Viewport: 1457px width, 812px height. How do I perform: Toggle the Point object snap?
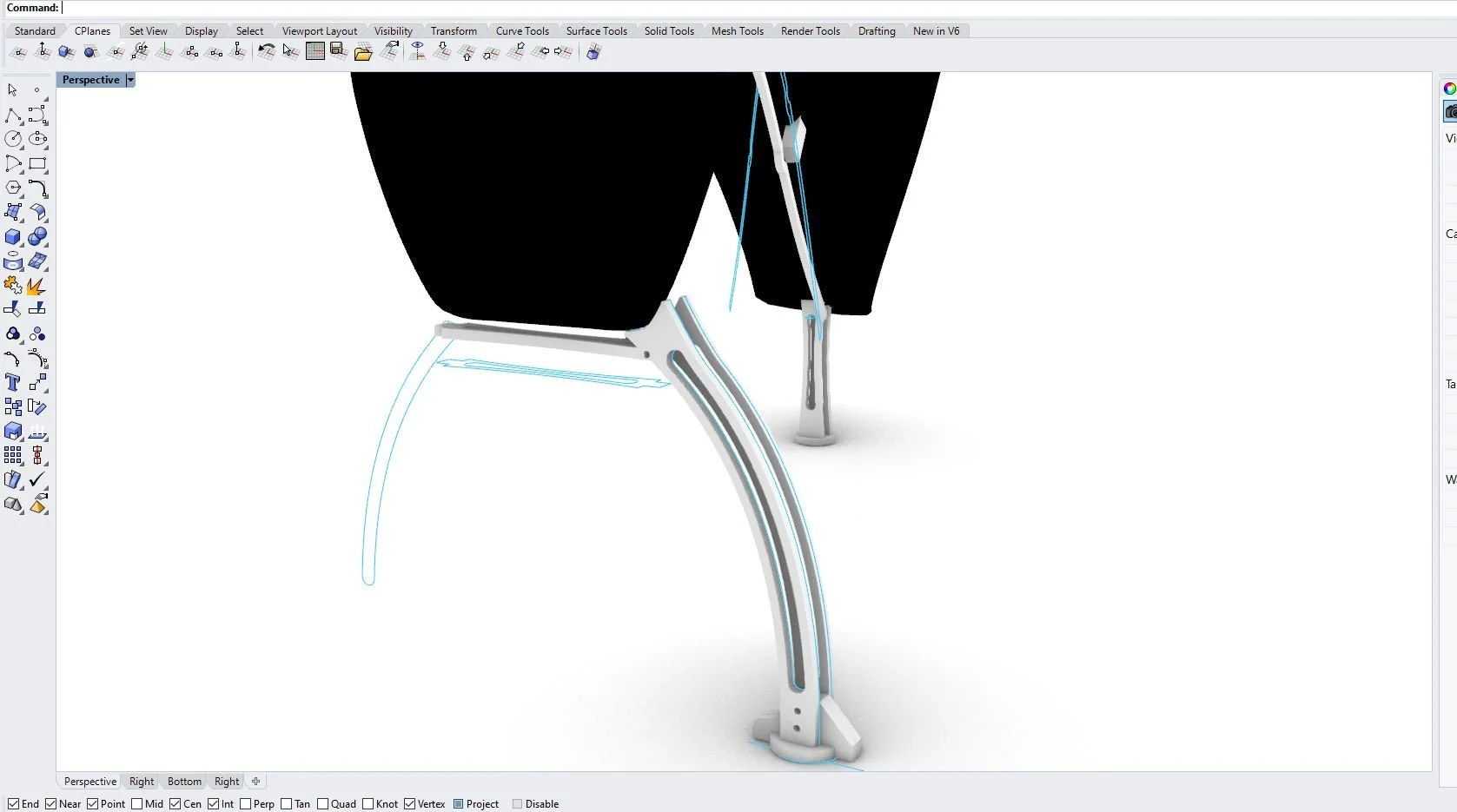pos(106,804)
